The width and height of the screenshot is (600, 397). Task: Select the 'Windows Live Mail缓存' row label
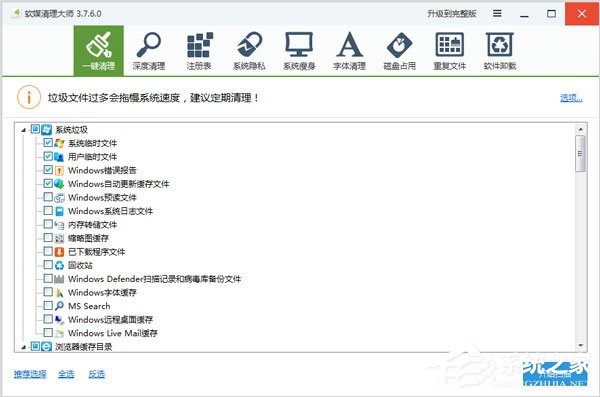click(x=113, y=333)
